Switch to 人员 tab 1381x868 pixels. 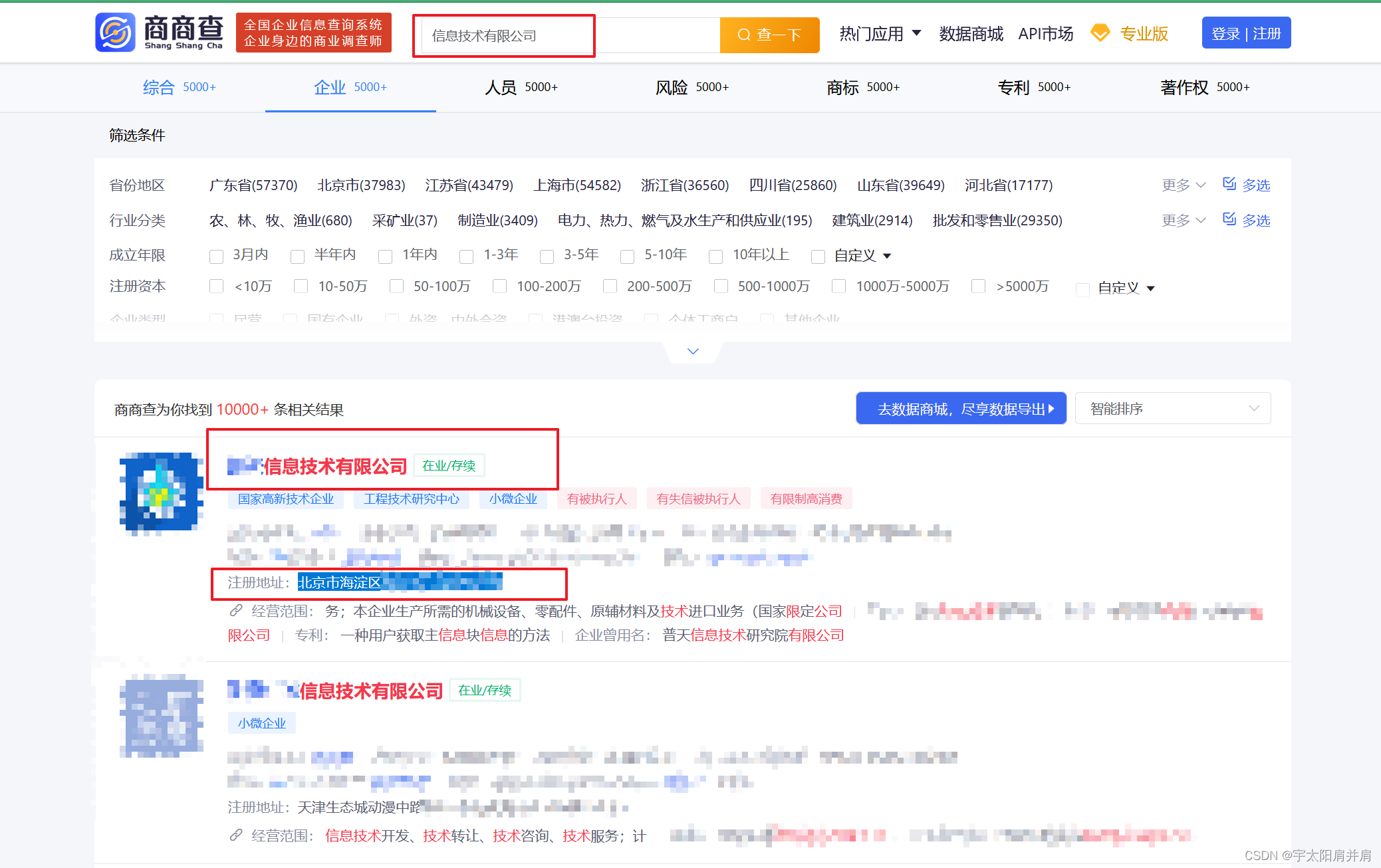(x=521, y=87)
